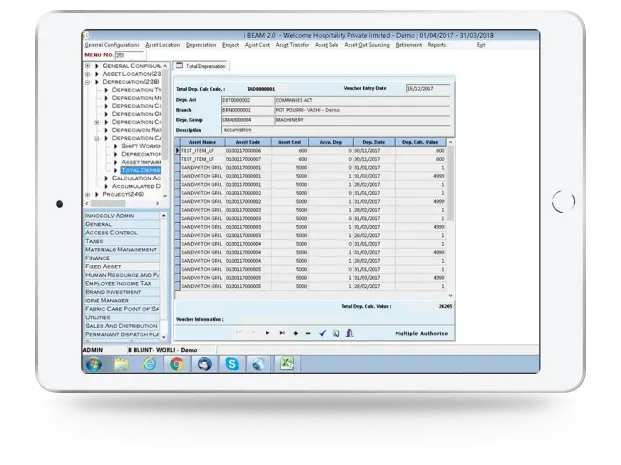Image resolution: width=621 pixels, height=465 pixels.
Task: Click the Description field
Action: 335,130
